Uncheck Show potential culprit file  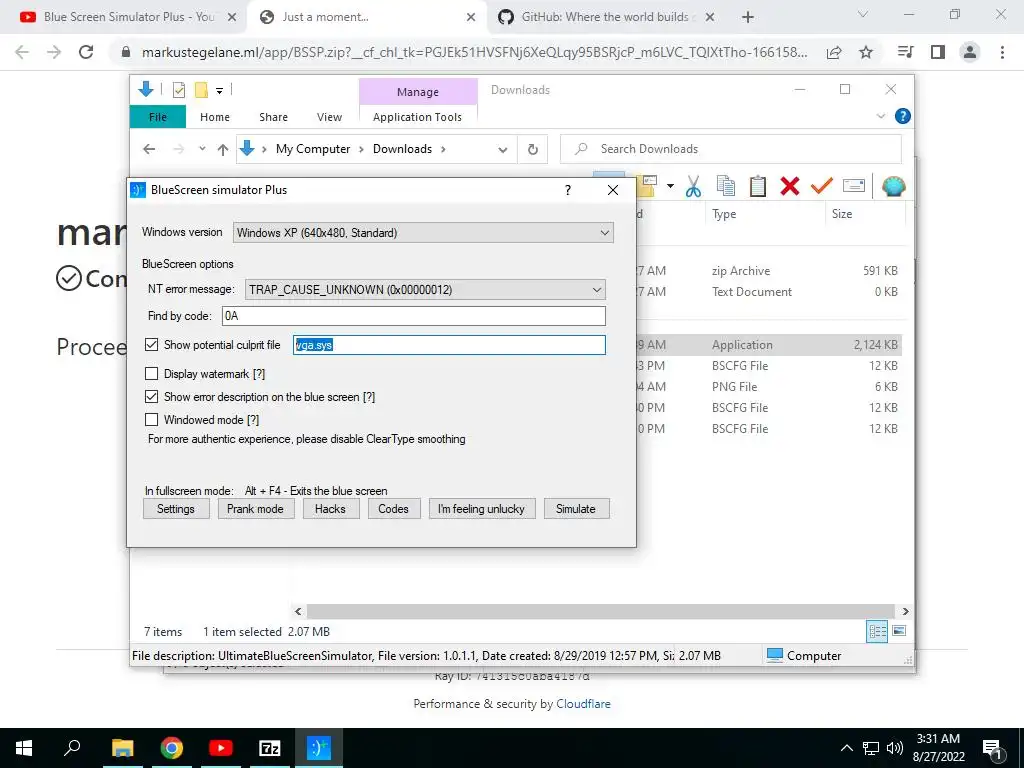pyautogui.click(x=152, y=344)
